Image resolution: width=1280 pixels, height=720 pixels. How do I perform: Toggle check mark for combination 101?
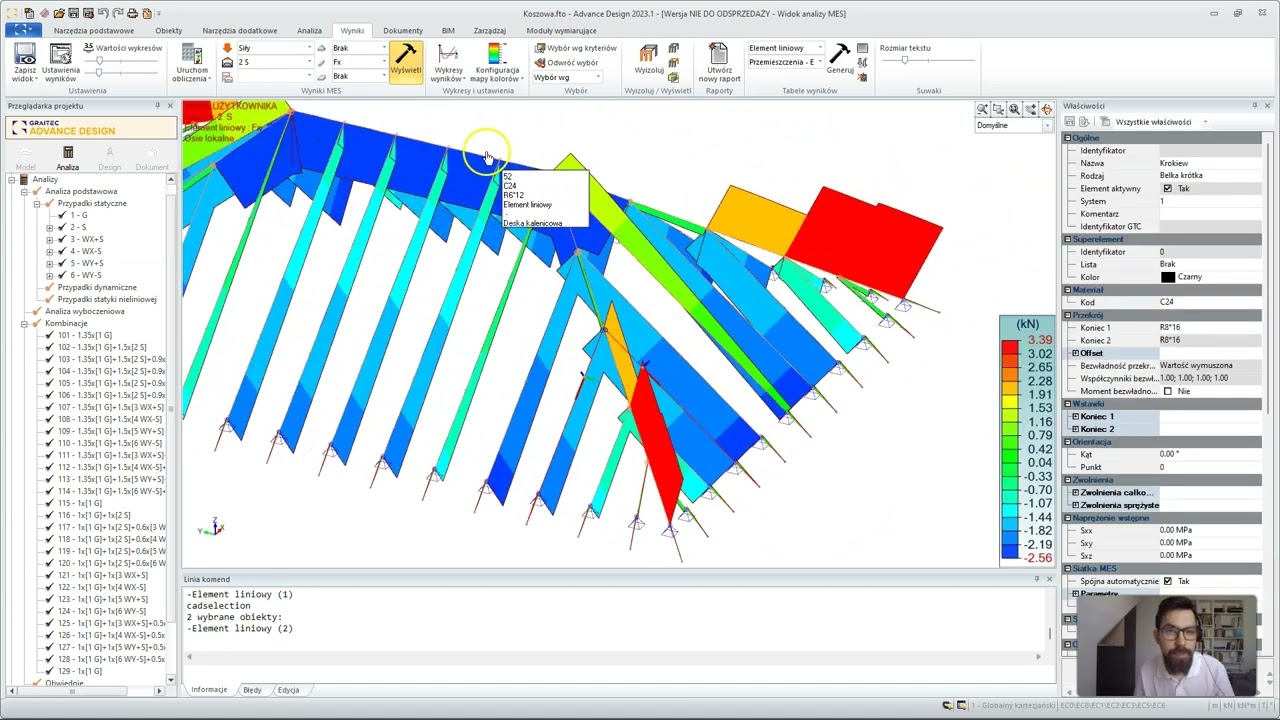tap(49, 335)
